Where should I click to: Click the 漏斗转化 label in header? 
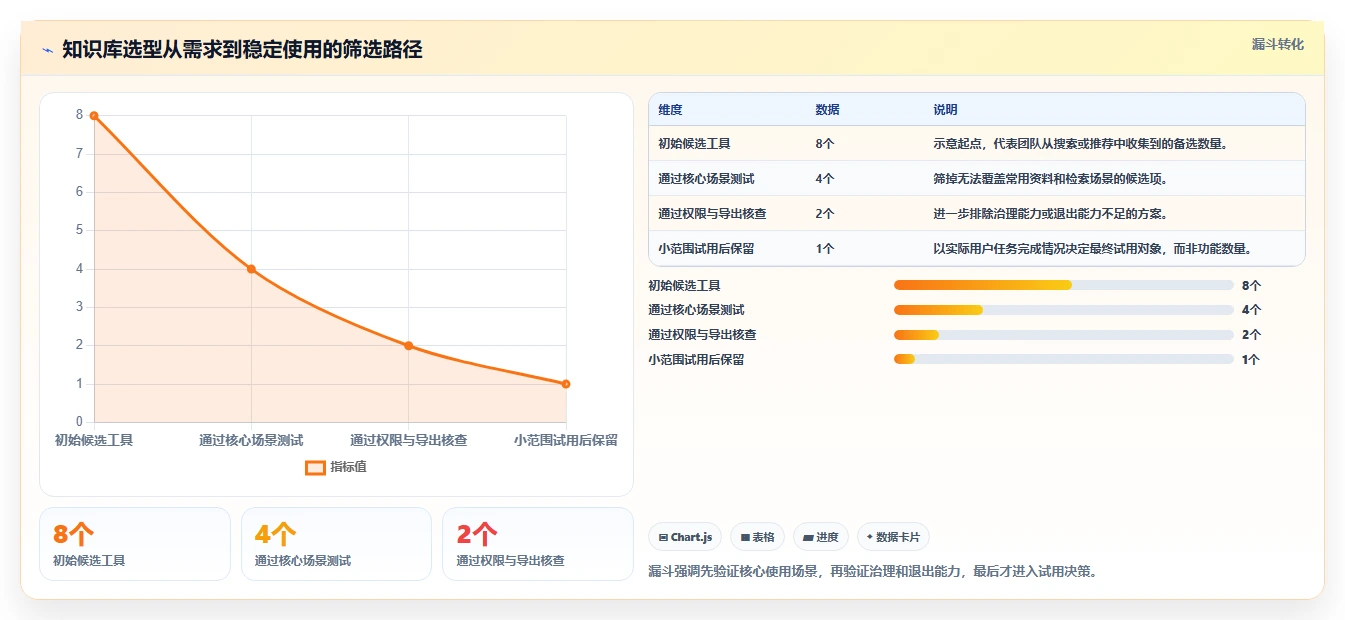pos(1278,45)
